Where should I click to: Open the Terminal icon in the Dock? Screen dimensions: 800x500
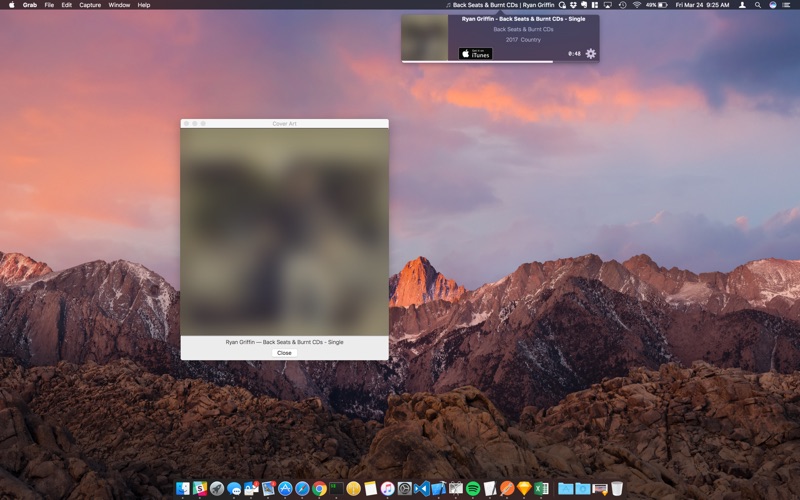(336, 488)
